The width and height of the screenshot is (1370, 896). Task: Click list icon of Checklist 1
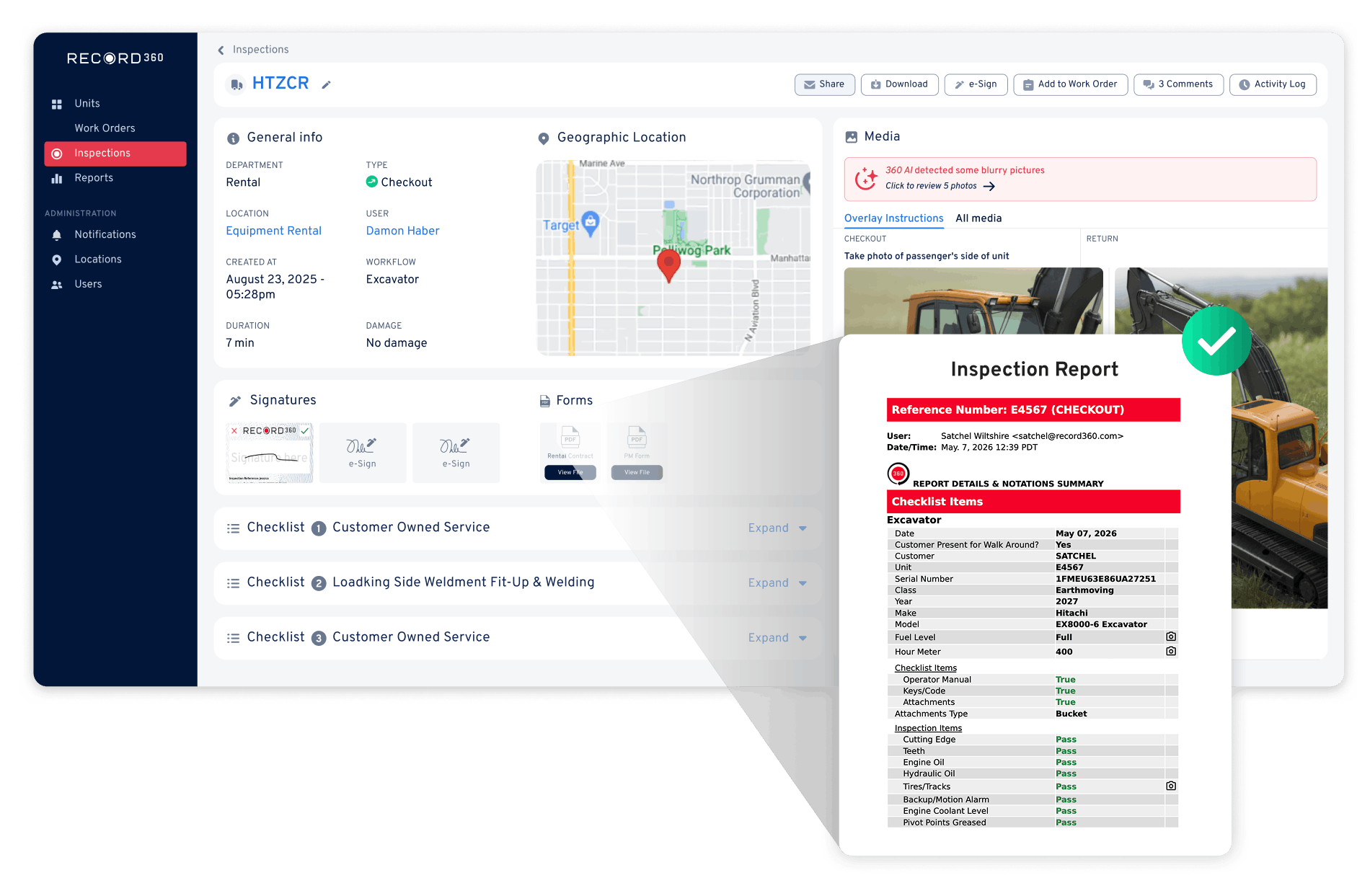point(233,528)
